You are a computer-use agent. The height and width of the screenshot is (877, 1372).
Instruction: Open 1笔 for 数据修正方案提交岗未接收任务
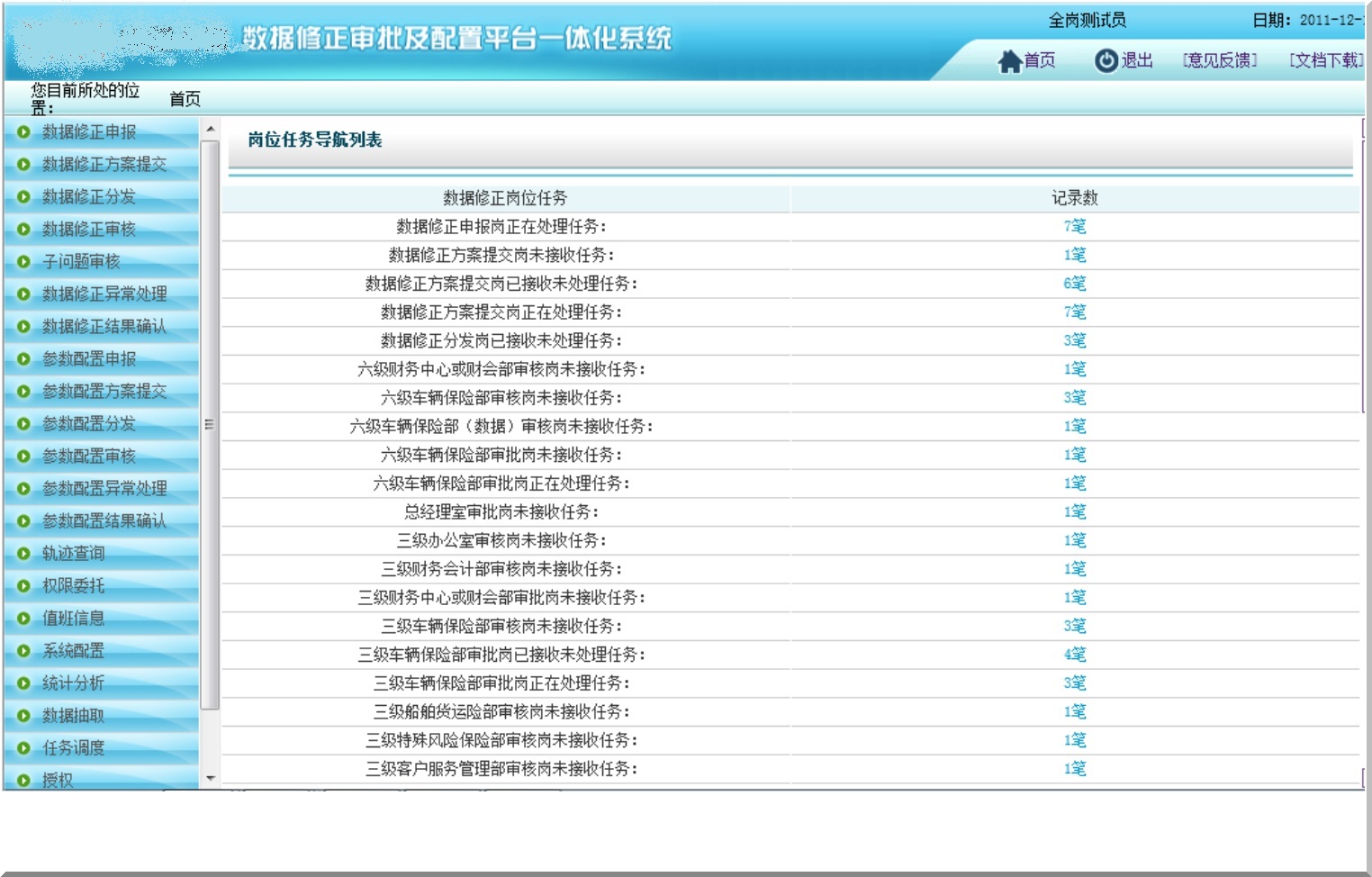click(x=1075, y=255)
